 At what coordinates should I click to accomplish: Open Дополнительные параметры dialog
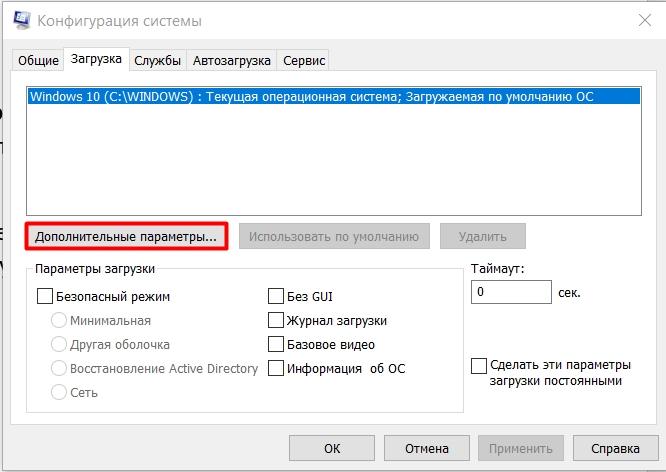coord(126,236)
